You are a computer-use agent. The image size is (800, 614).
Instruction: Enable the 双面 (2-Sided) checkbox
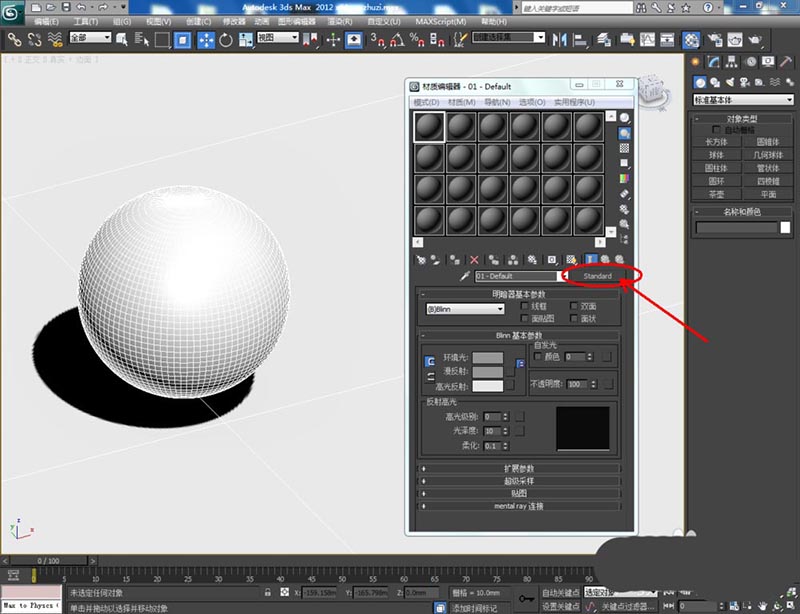click(x=573, y=305)
